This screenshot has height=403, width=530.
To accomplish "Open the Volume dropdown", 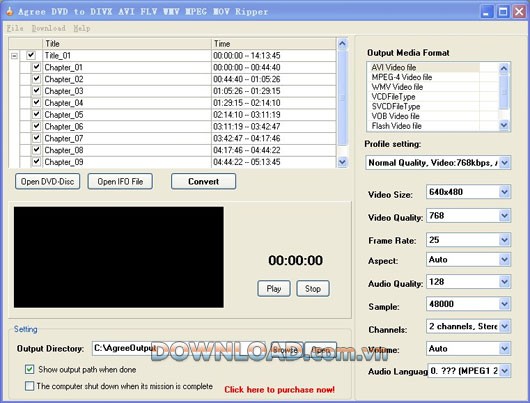I will [x=504, y=349].
